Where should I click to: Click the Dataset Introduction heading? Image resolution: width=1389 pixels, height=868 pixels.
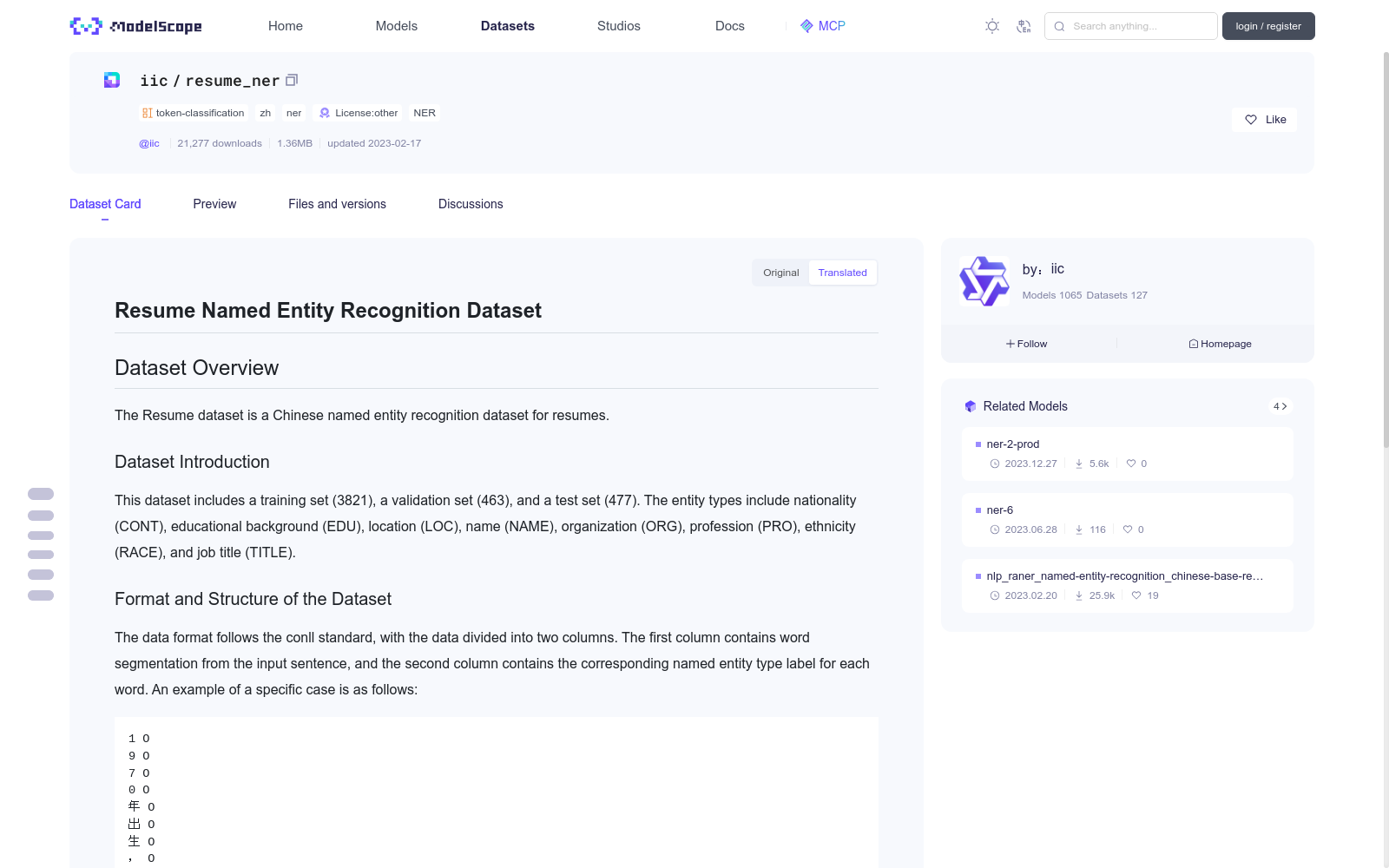[x=192, y=462]
